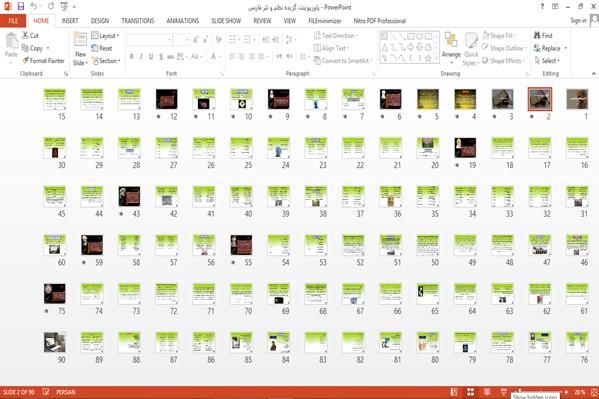
Task: Open the Section dropdown menu
Action: click(x=106, y=61)
